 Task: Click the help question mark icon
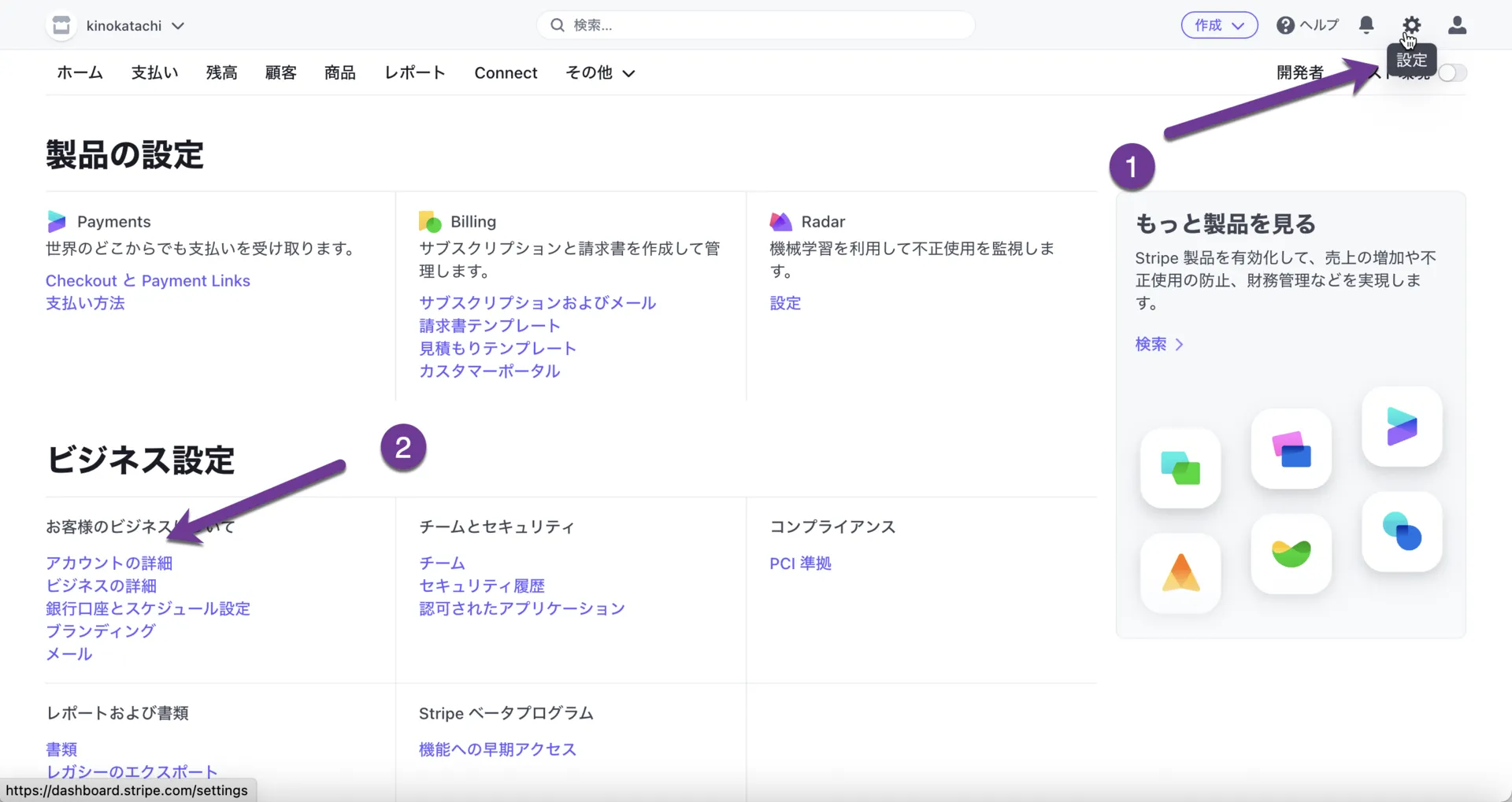click(x=1285, y=25)
